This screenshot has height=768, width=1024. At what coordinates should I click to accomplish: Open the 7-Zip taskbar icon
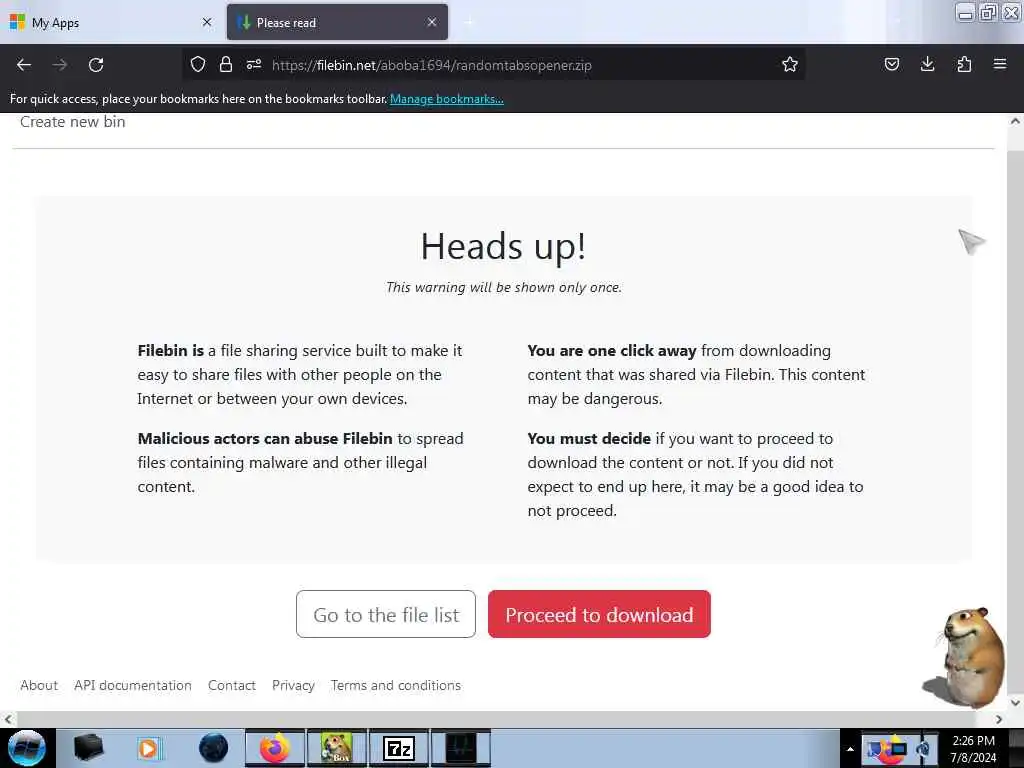399,748
